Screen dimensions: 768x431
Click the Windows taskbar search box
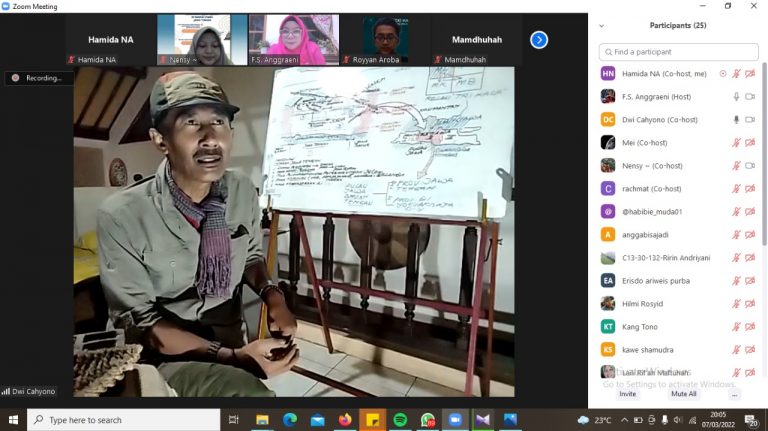124,420
